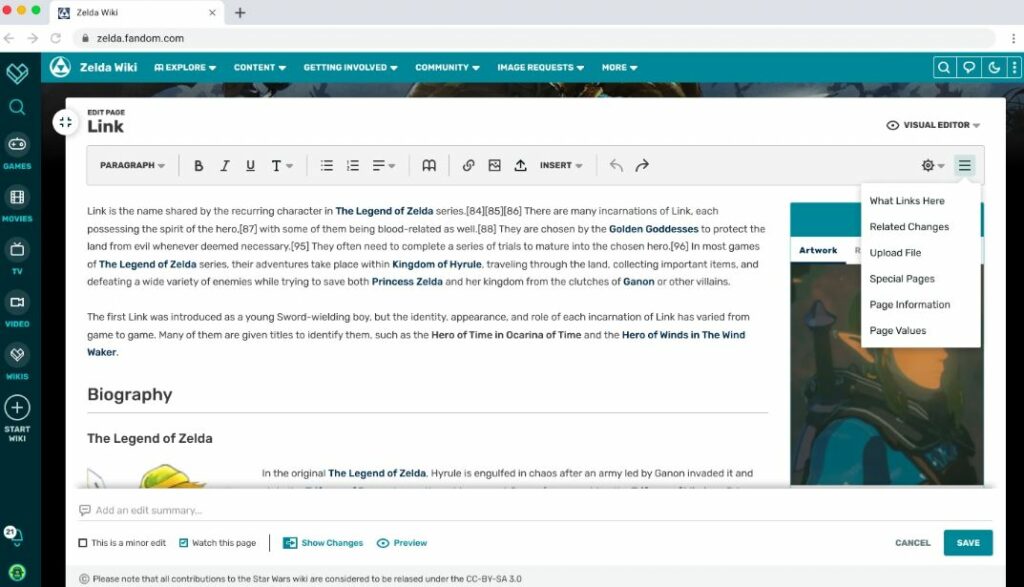Undo the last edit

(616, 166)
